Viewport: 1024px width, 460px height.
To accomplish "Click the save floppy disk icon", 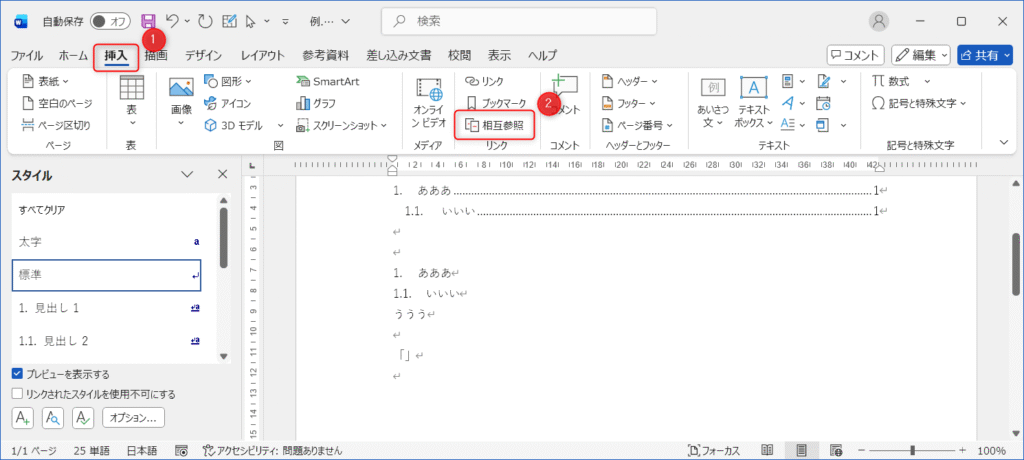I will [148, 21].
